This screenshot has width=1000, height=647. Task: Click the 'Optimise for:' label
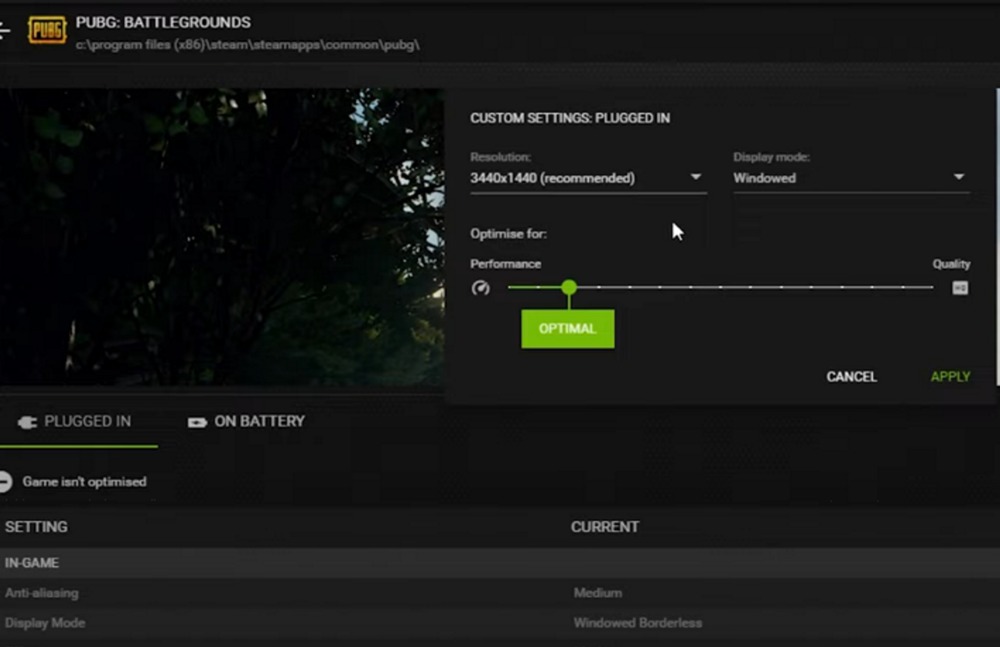point(508,234)
